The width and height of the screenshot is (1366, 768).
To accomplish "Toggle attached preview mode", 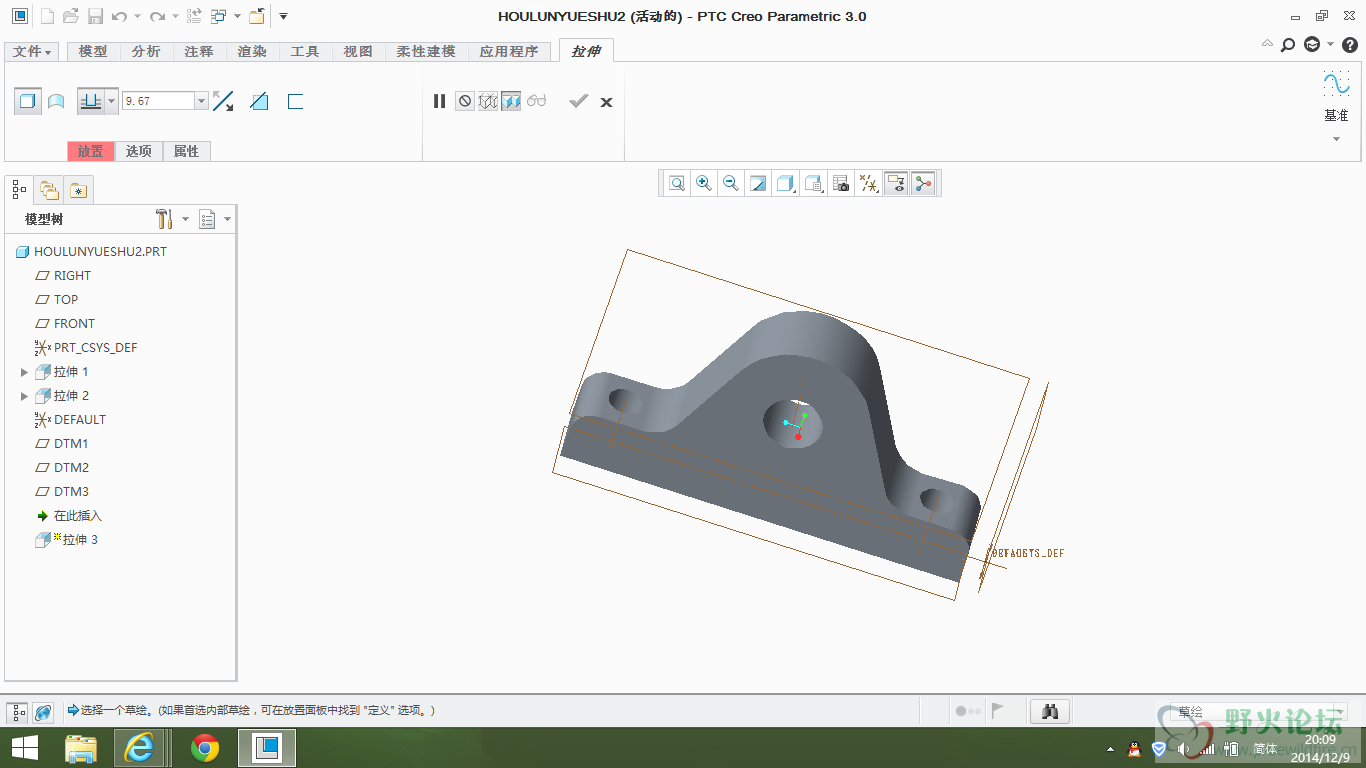I will coord(511,101).
